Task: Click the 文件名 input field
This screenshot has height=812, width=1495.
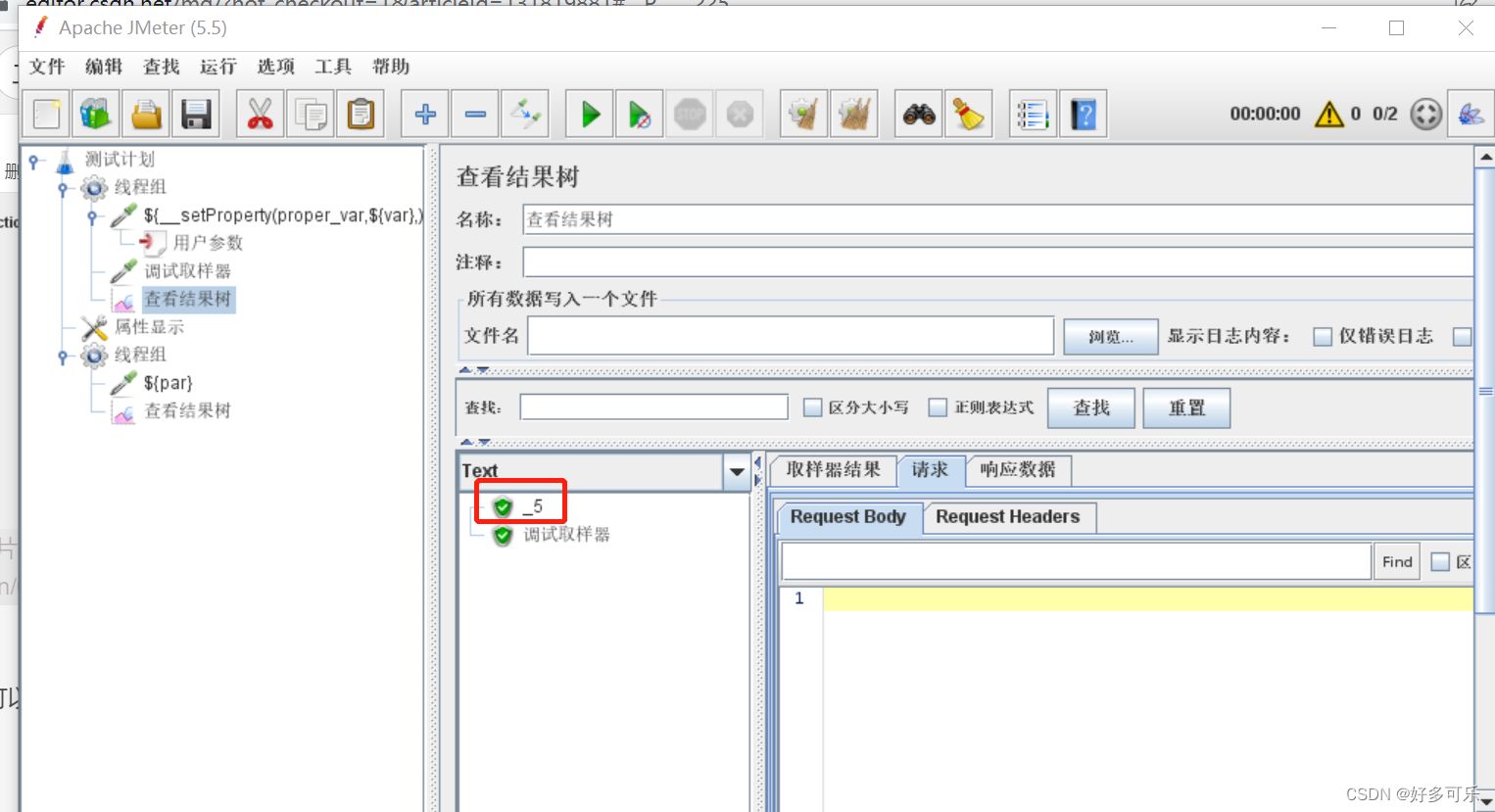Action: [791, 336]
